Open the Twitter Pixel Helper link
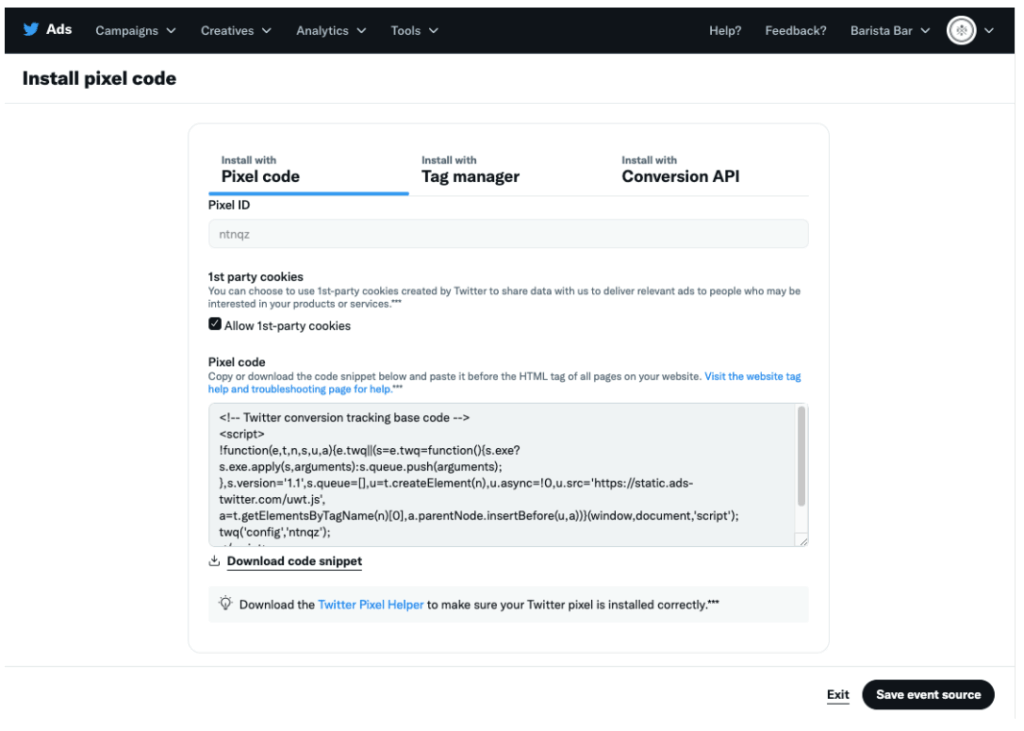 [x=370, y=605]
